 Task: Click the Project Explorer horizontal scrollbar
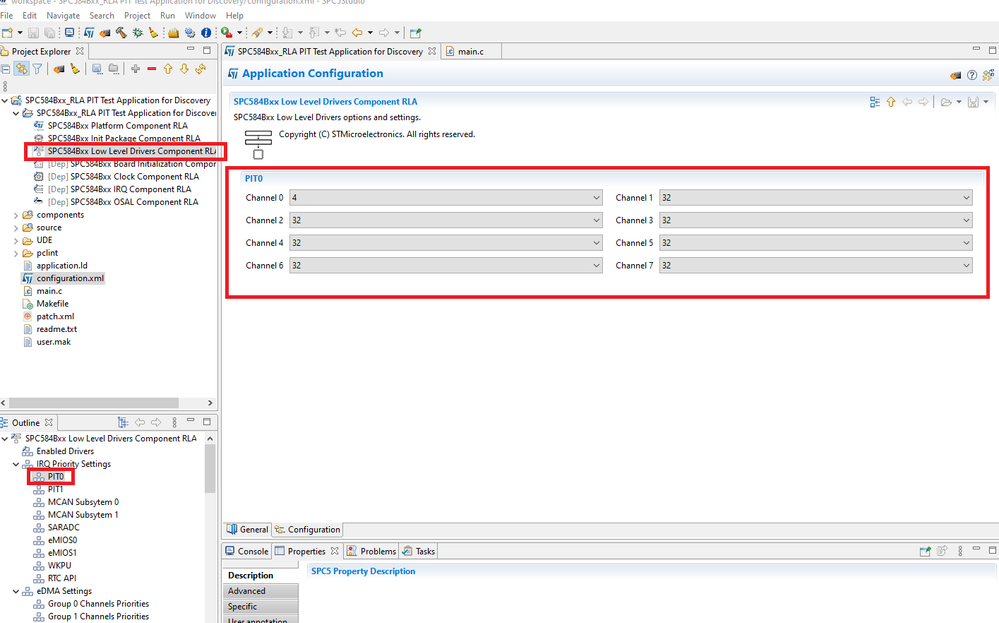pos(94,403)
